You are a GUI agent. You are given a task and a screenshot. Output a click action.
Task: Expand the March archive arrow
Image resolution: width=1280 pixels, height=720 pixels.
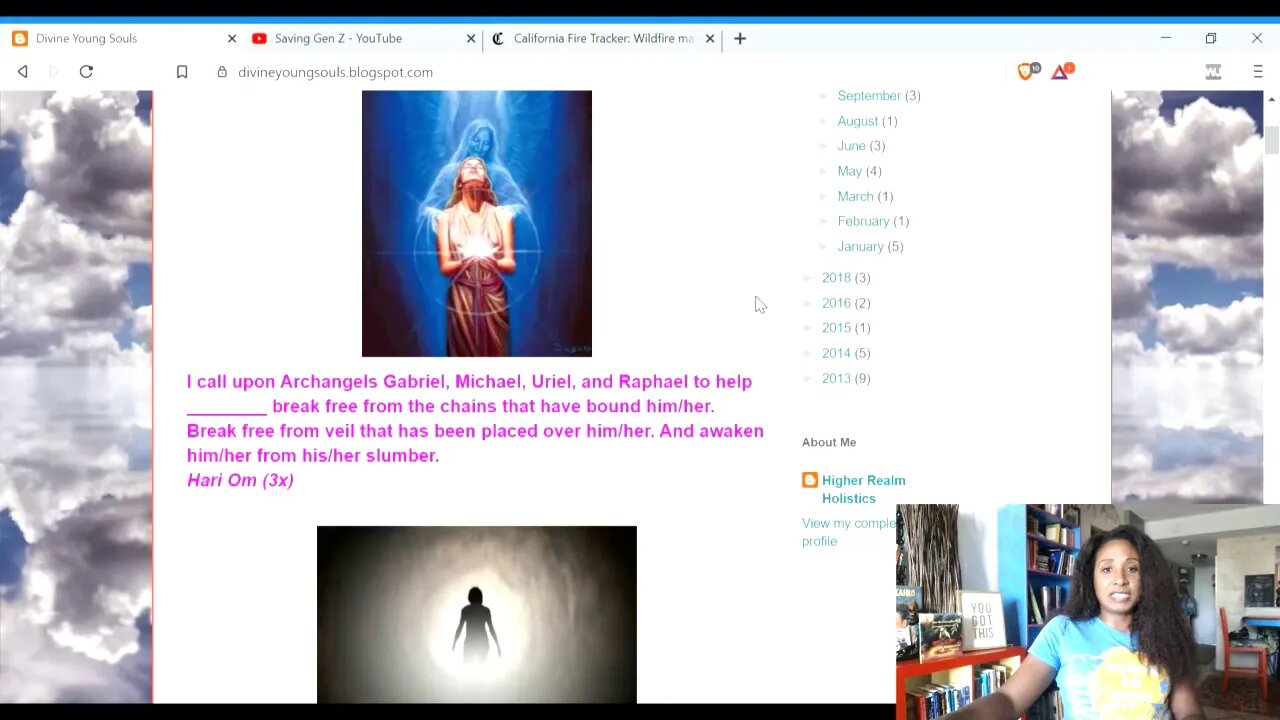click(x=824, y=196)
